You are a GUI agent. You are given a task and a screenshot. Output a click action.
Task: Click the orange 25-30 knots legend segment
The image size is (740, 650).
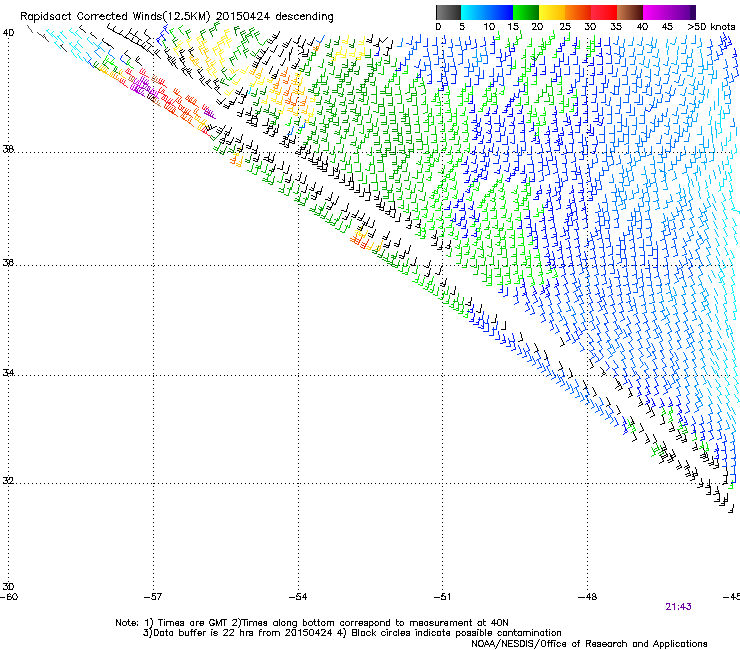[578, 12]
